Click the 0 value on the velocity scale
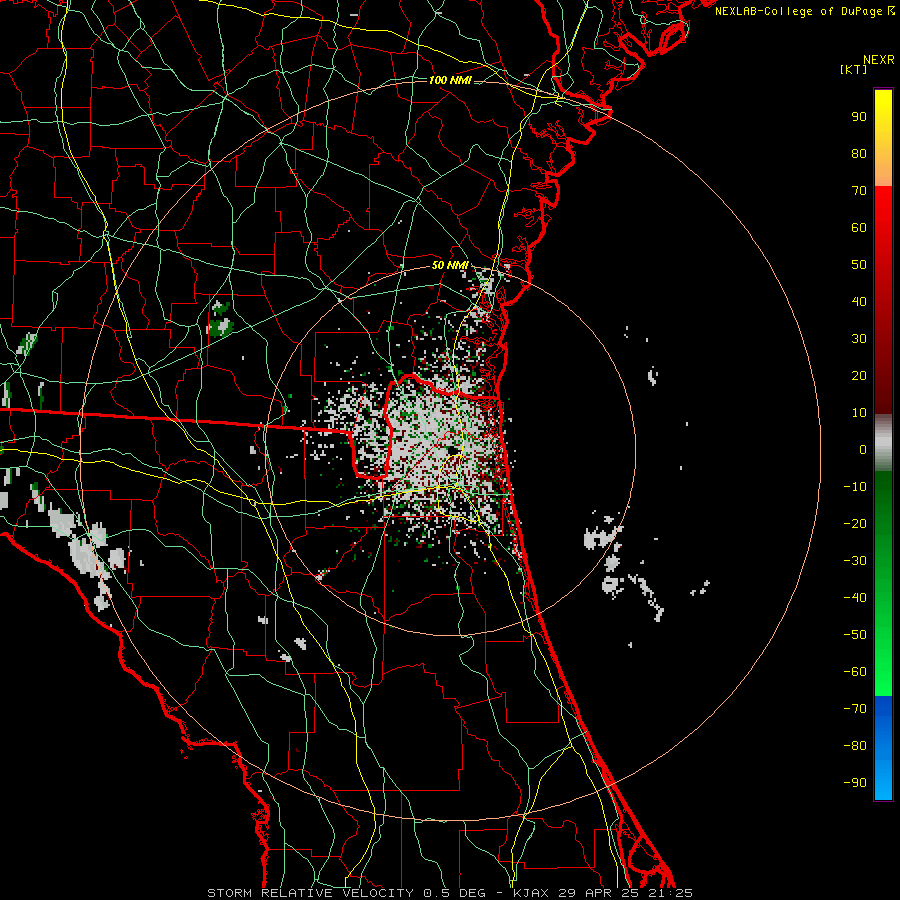 pyautogui.click(x=863, y=450)
